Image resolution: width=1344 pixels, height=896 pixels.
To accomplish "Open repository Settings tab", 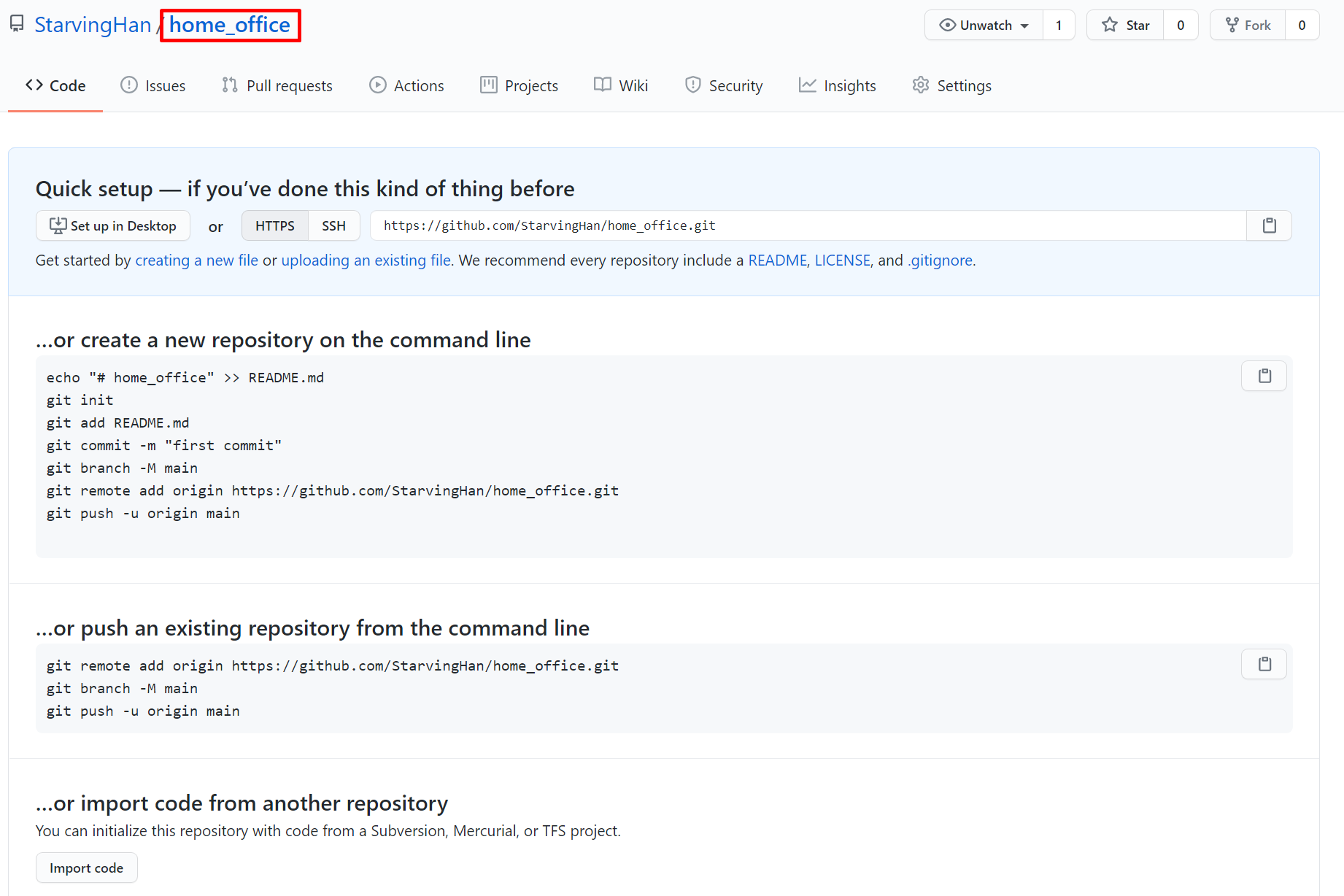I will [952, 85].
